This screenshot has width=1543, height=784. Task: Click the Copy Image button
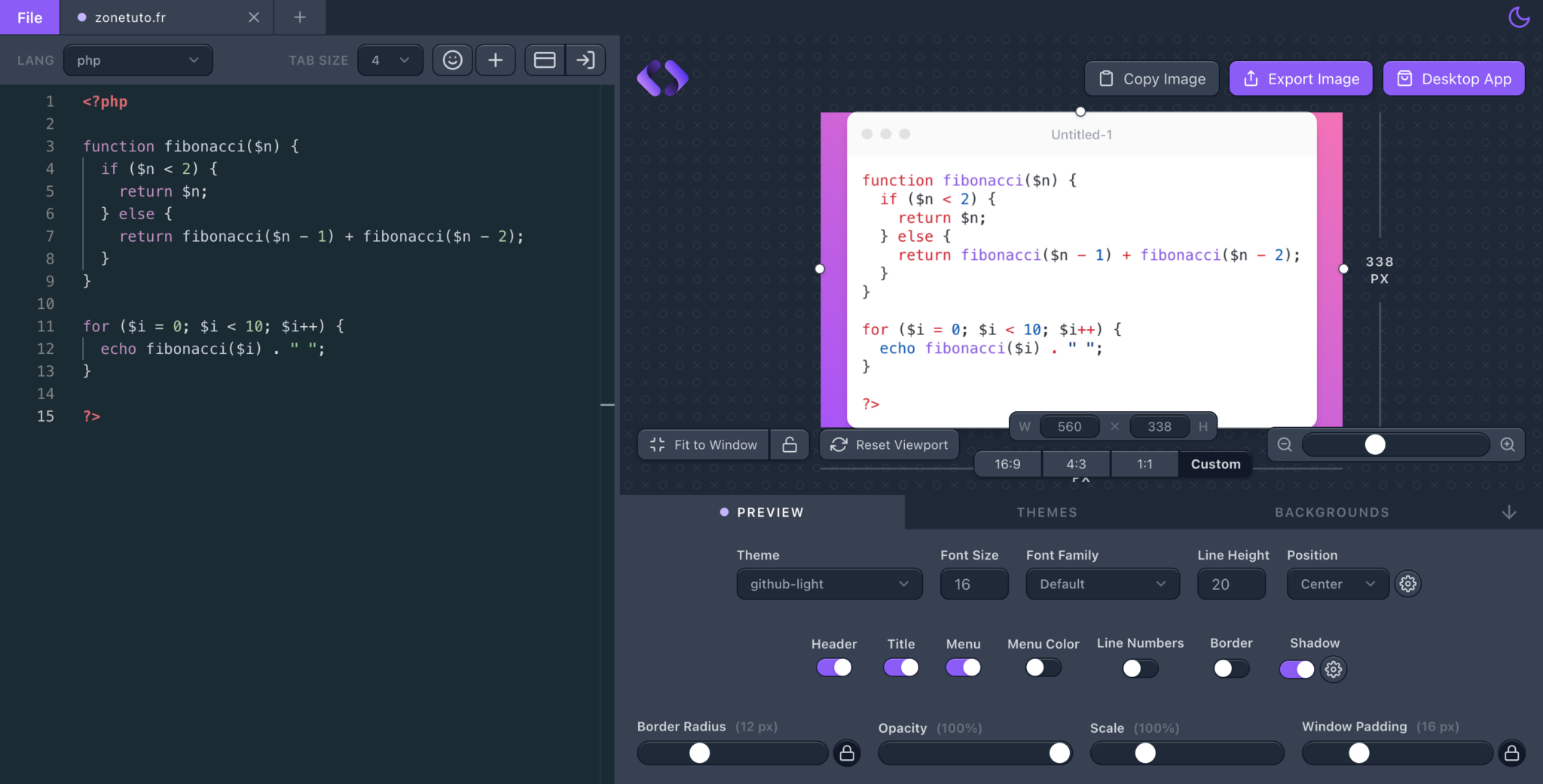coord(1150,78)
